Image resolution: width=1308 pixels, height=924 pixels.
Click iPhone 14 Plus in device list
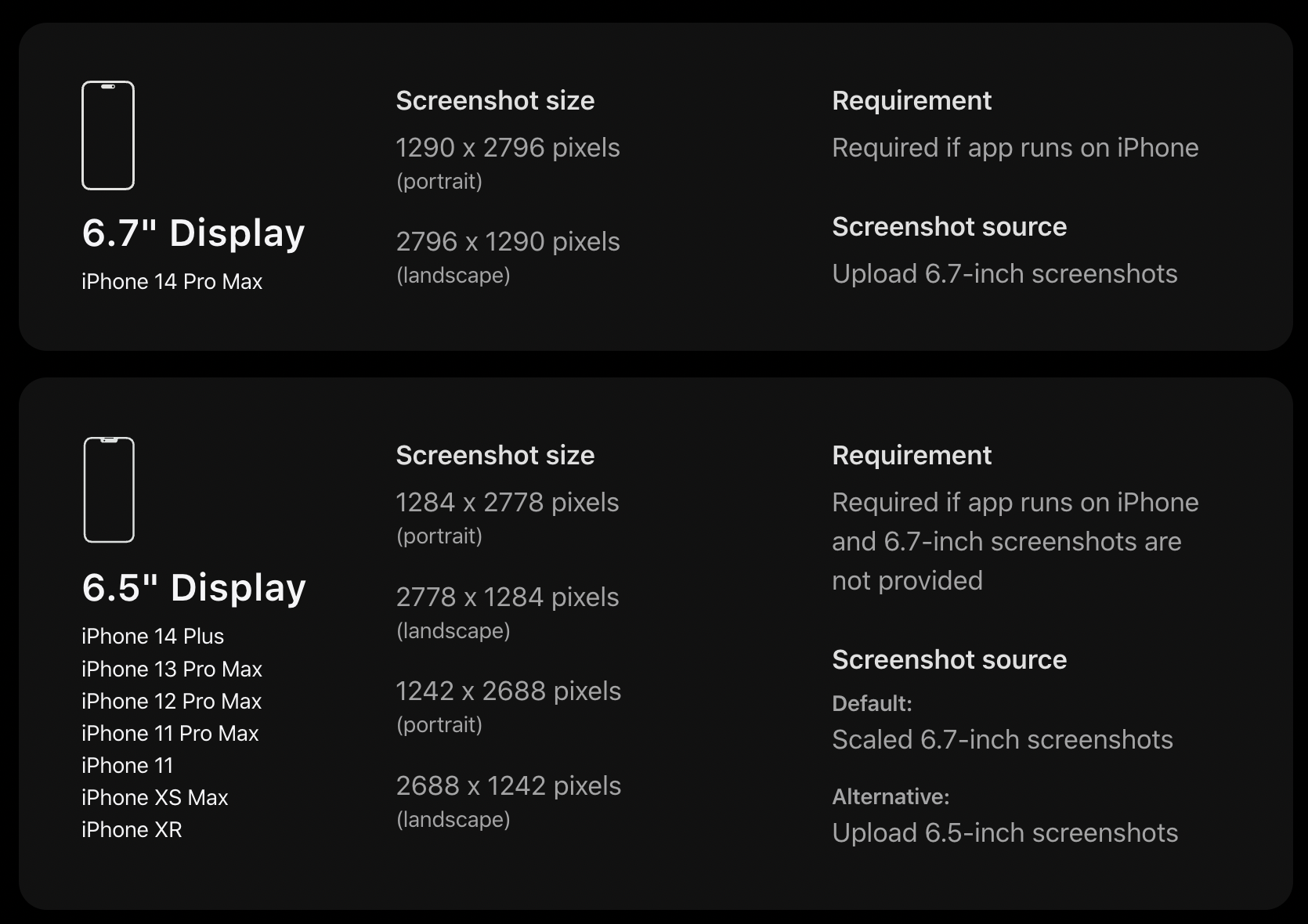[x=153, y=637]
